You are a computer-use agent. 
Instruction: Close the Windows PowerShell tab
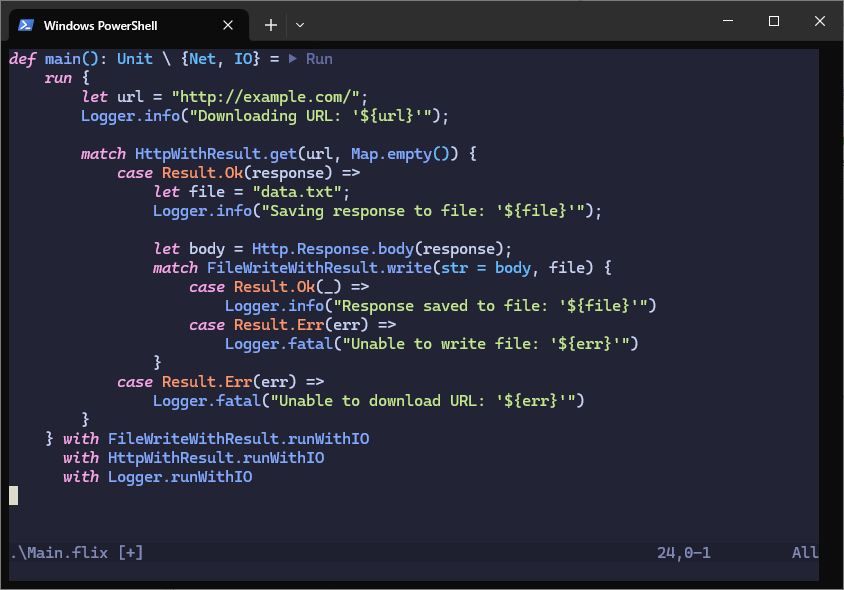228,25
